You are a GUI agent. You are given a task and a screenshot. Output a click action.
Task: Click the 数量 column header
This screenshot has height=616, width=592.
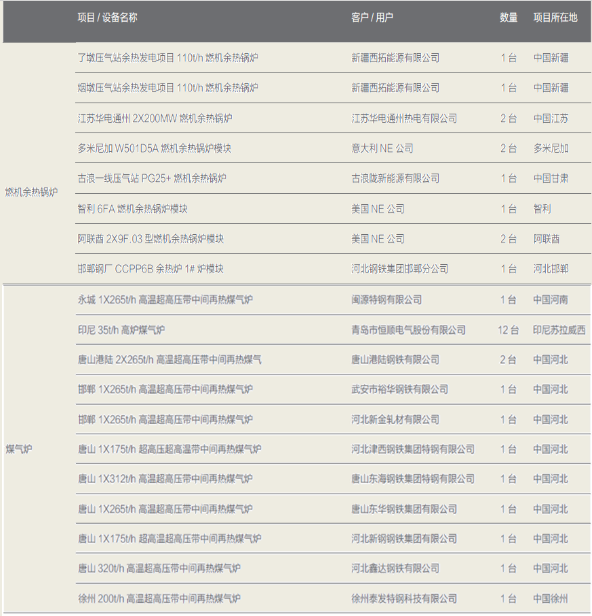[x=508, y=18]
